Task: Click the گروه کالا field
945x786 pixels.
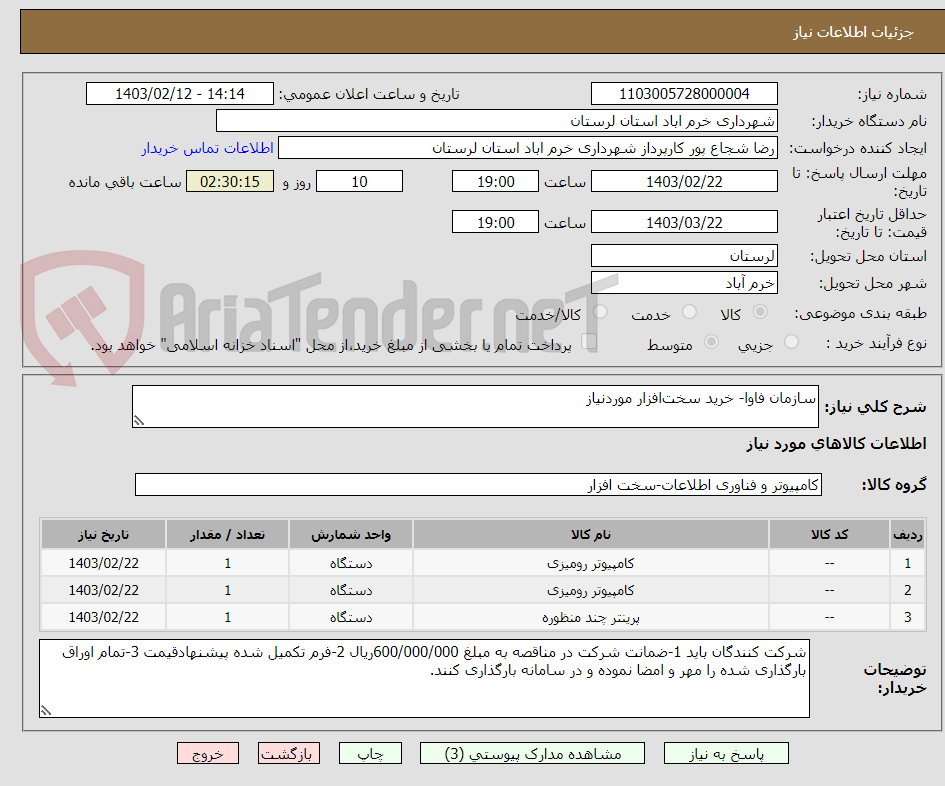Action: click(479, 485)
